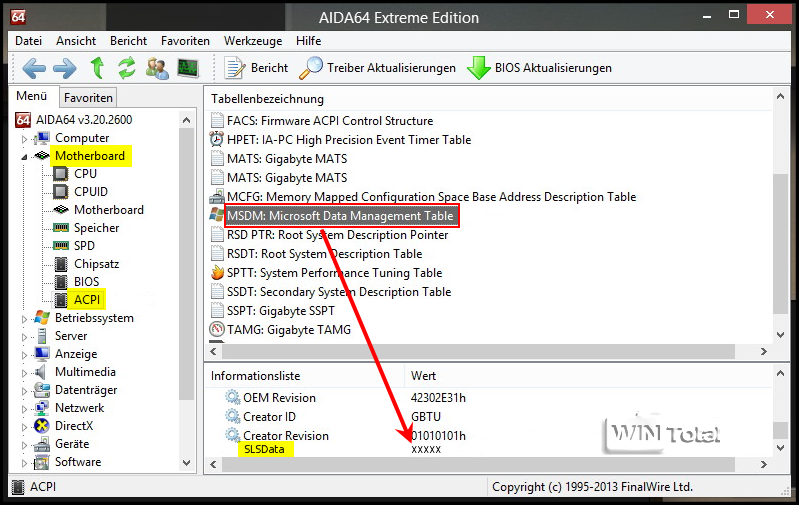Expand the Anzeige tree node
799x505 pixels.
(x=24, y=355)
